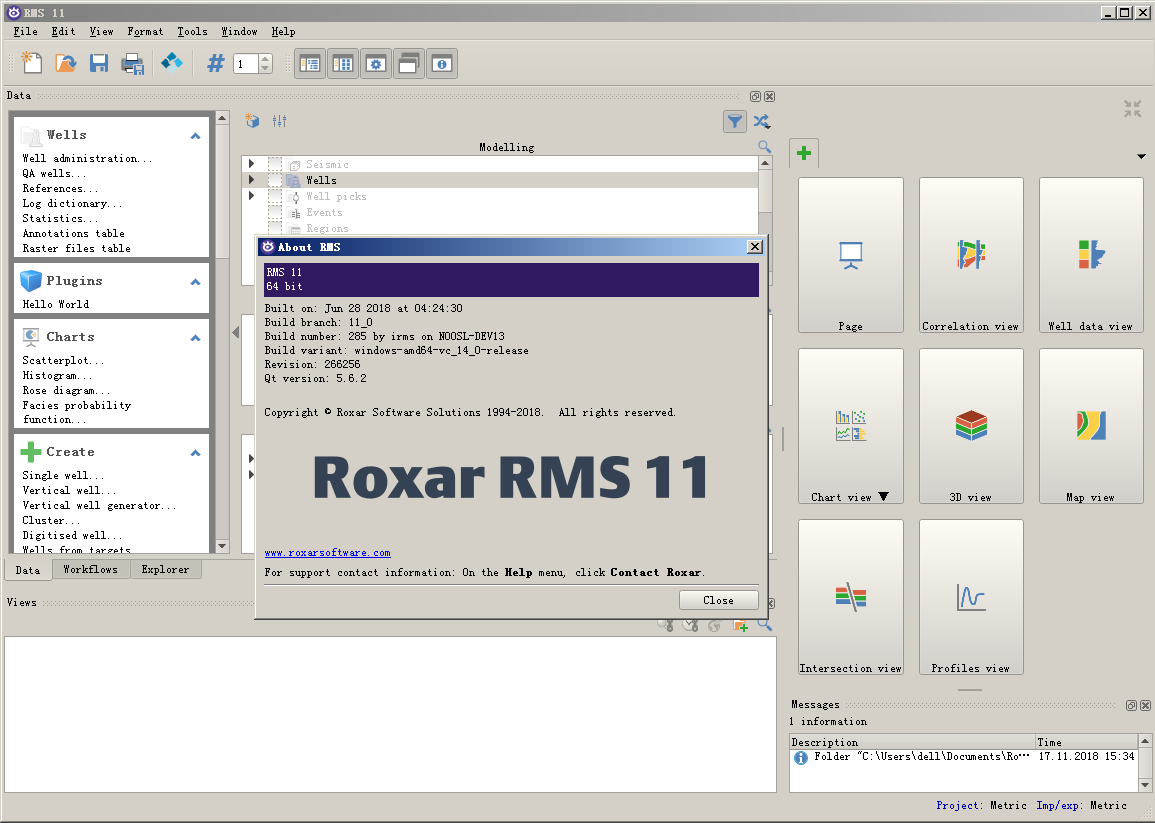Open the Well data view tile

point(1091,255)
